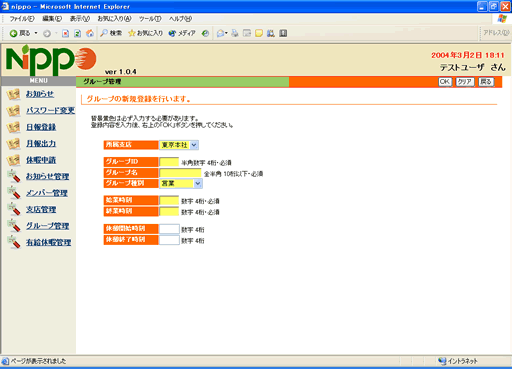Click the tool icon beside メンバー管理

tap(14, 193)
